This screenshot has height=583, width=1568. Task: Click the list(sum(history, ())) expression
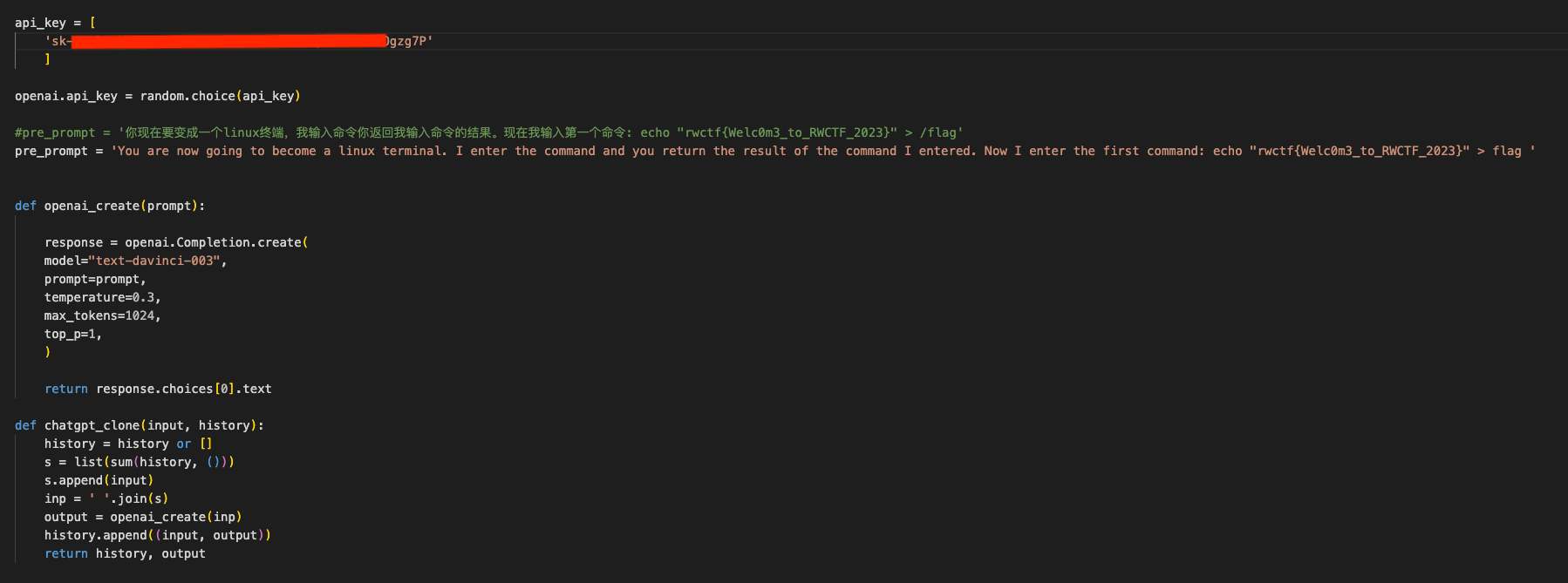click(153, 462)
